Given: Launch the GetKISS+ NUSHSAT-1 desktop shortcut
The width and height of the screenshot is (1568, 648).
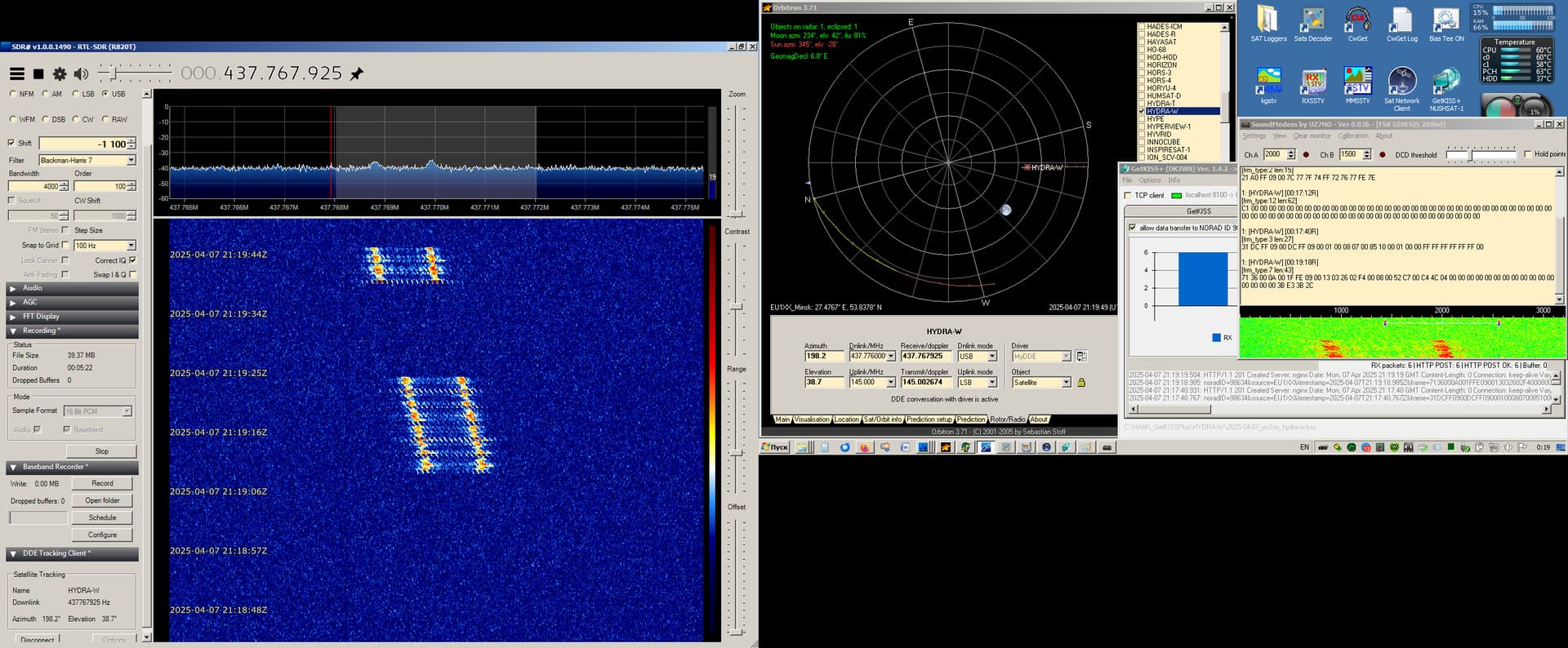Looking at the screenshot, I should click(x=1446, y=88).
